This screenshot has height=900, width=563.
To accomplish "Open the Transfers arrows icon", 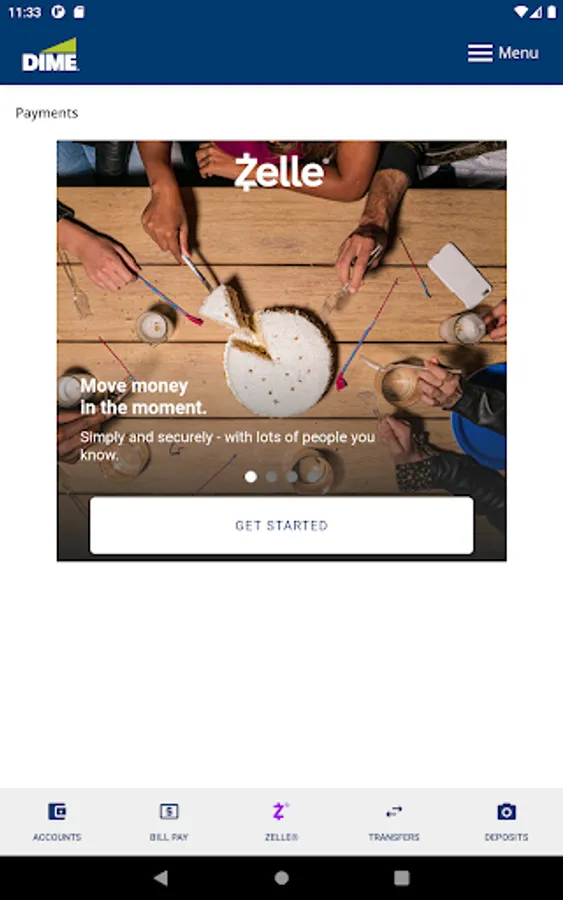I will [x=394, y=812].
